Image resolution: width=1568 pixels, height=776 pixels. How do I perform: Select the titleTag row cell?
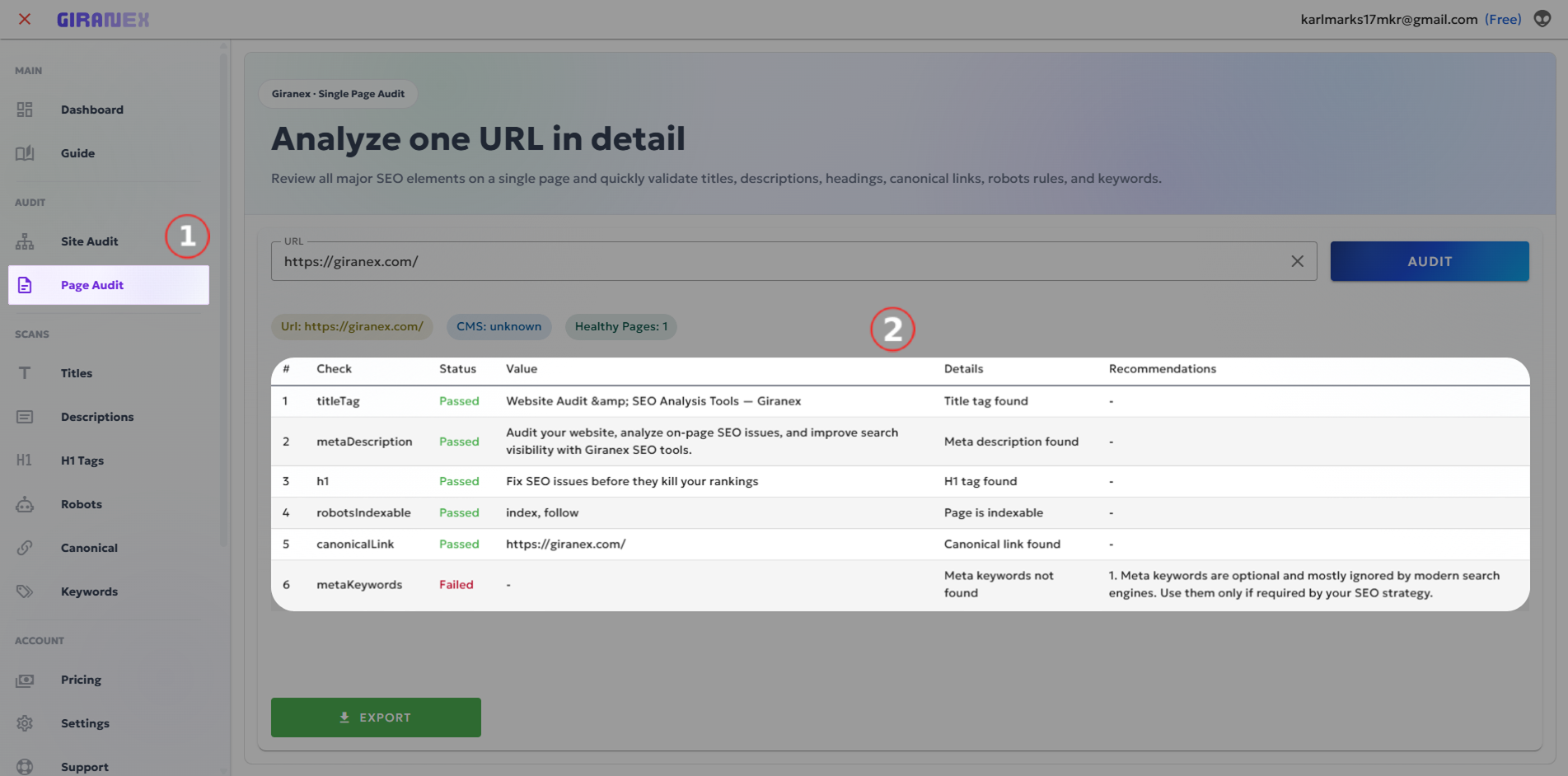[338, 401]
